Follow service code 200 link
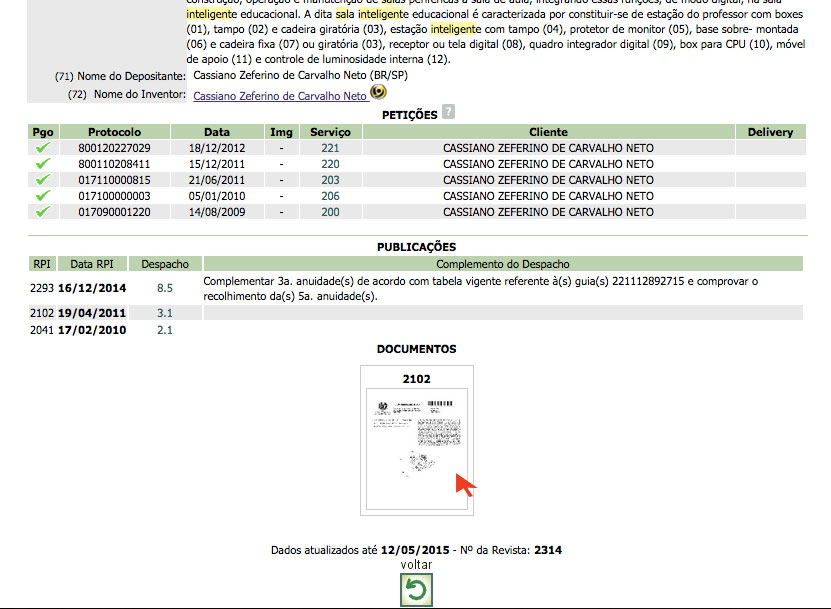Image resolution: width=831 pixels, height=609 pixels. (x=330, y=212)
